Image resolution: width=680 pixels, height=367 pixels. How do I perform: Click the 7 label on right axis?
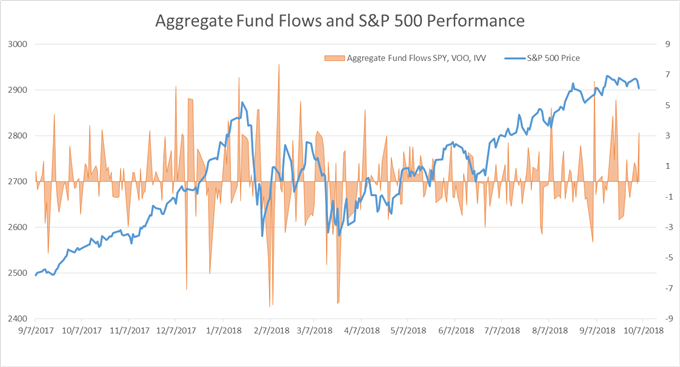tap(668, 75)
